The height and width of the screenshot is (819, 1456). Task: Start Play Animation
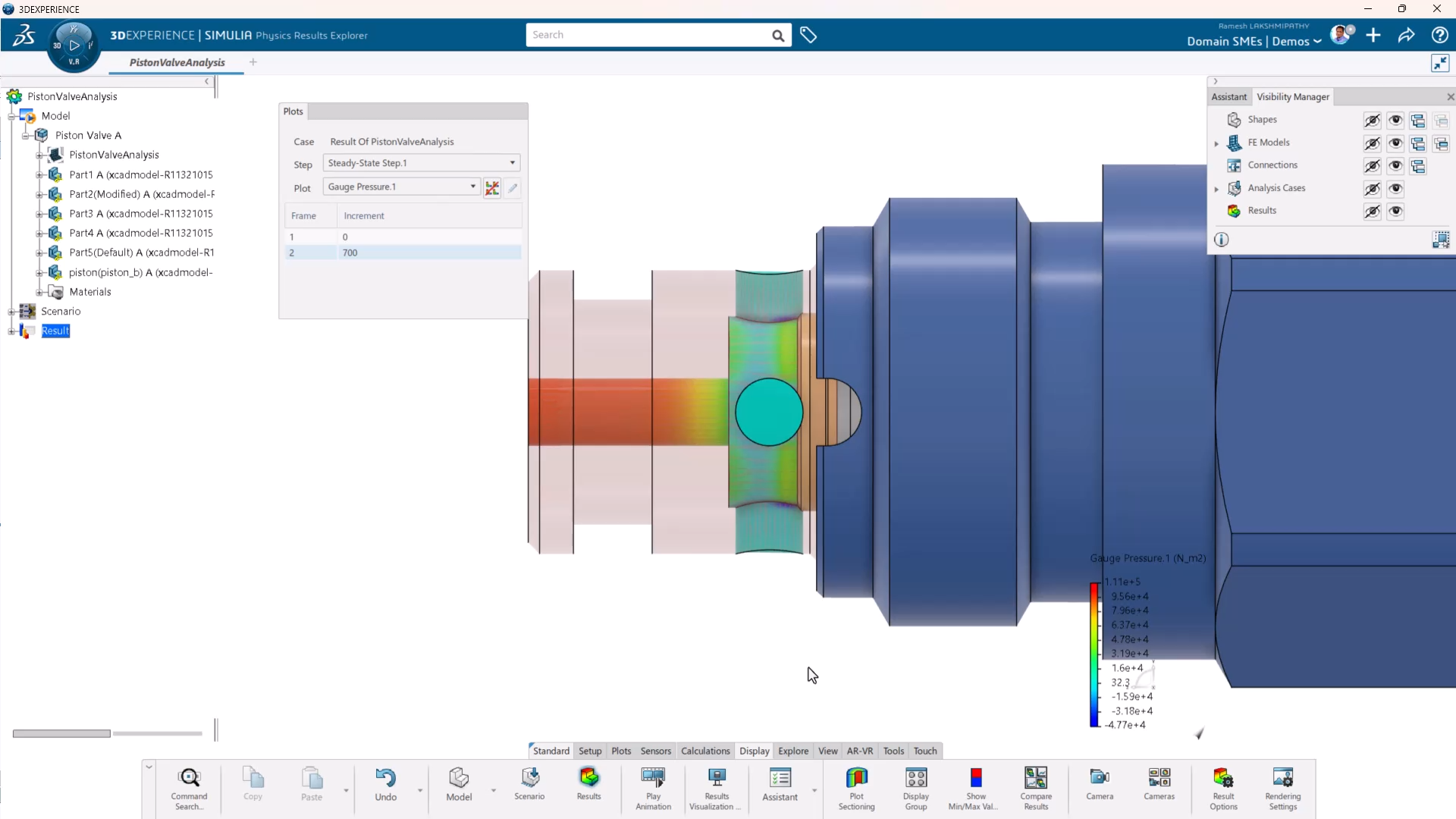[653, 788]
